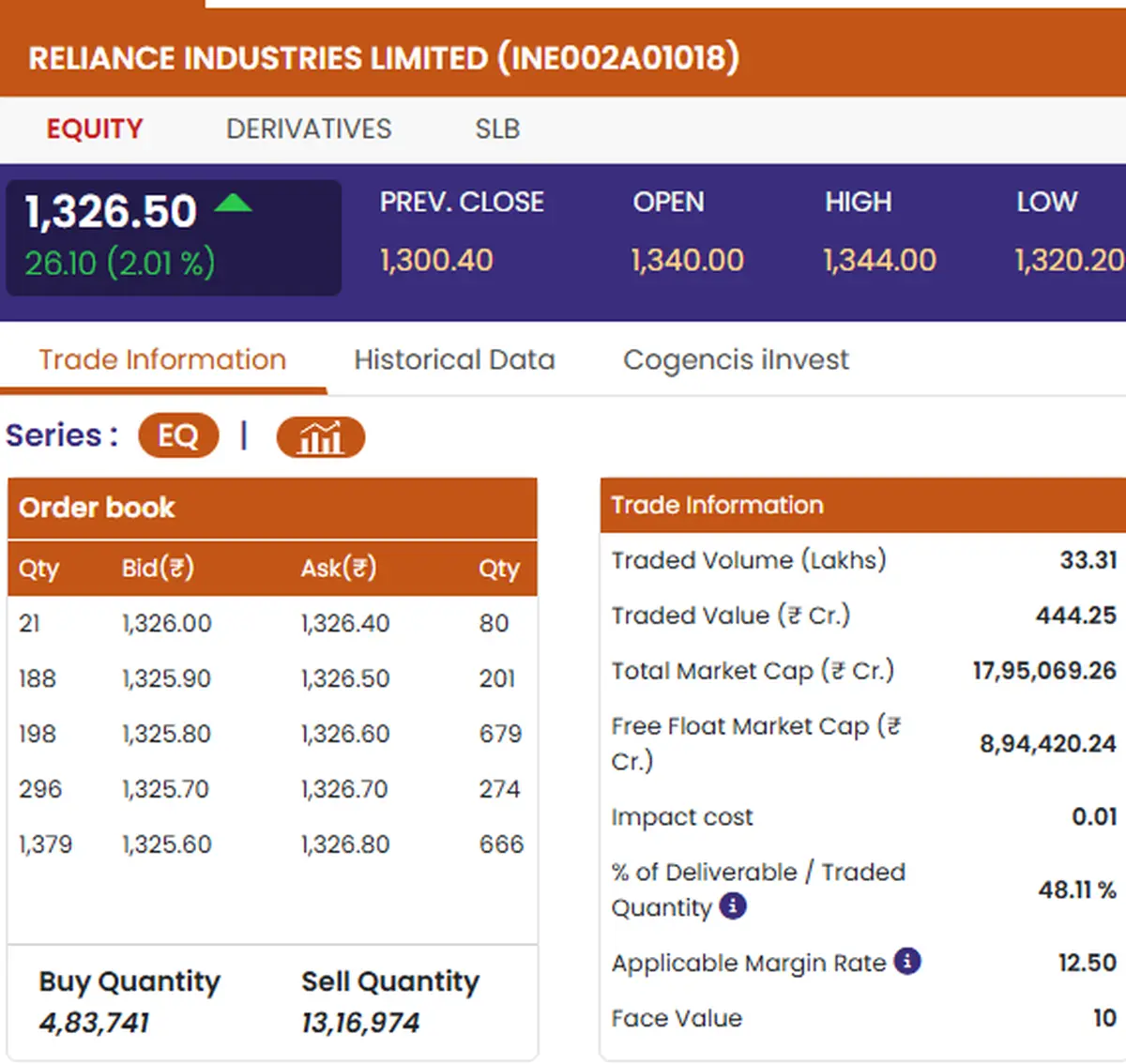The height and width of the screenshot is (1064, 1126).
Task: Click the Impact cost value 0.01
Action: pos(1095,816)
